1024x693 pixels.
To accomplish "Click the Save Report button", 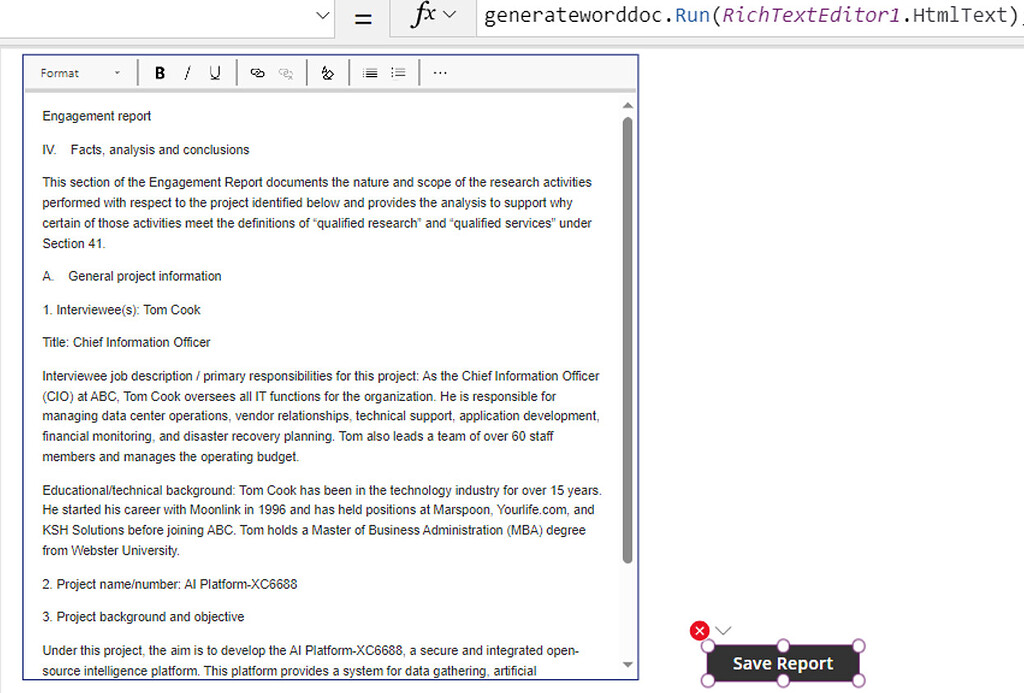I will (x=783, y=664).
